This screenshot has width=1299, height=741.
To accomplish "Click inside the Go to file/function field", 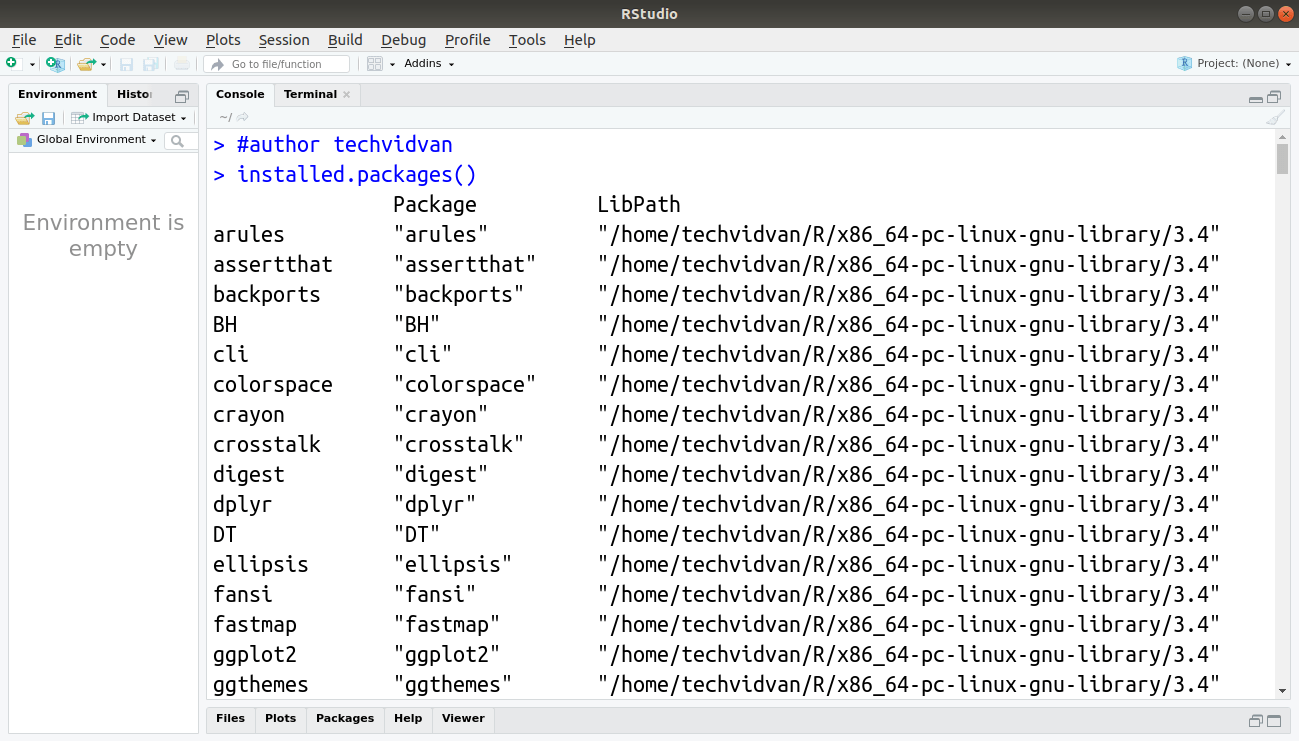I will click(x=276, y=63).
